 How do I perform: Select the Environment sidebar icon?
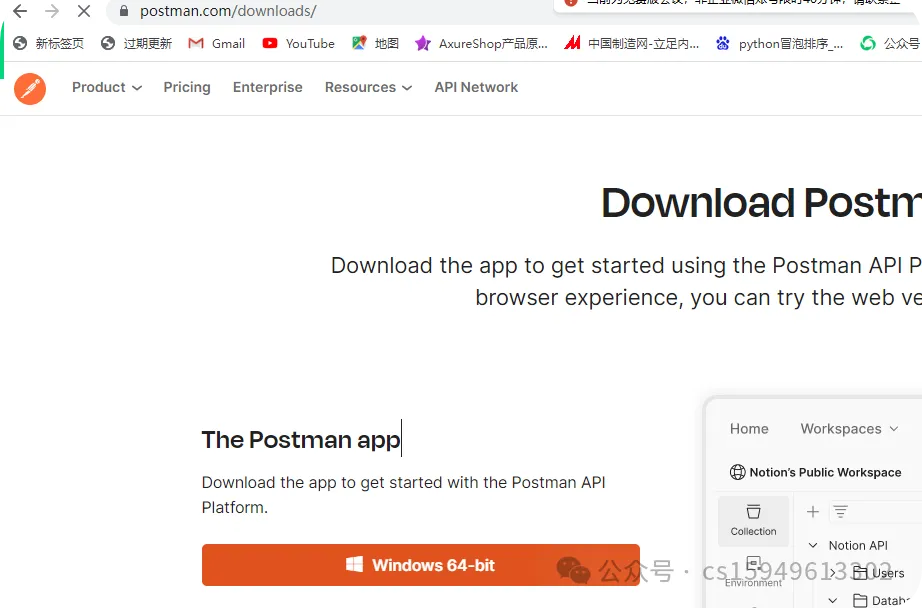[753, 572]
